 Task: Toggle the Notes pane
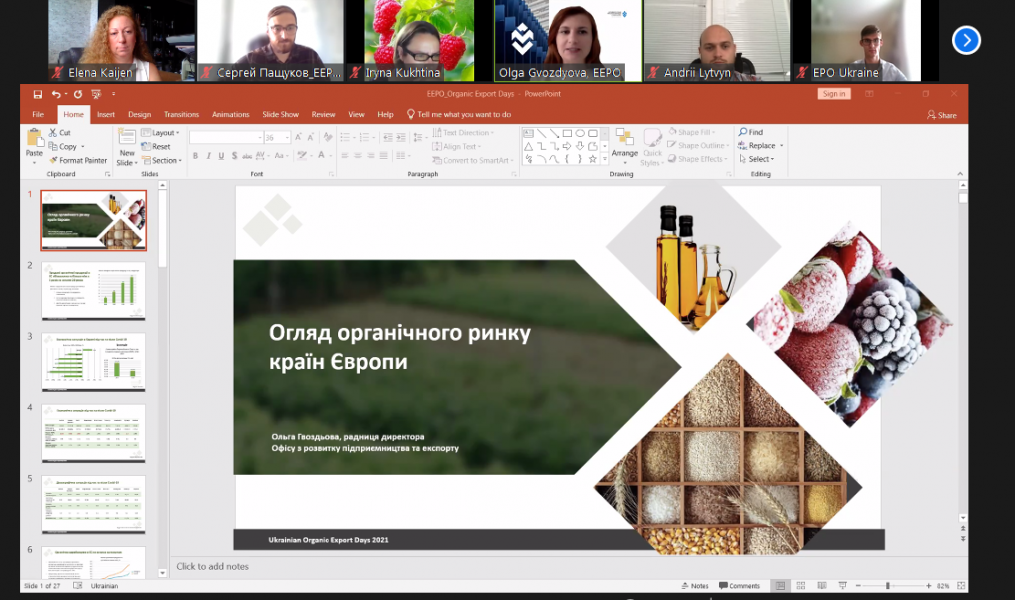(695, 586)
